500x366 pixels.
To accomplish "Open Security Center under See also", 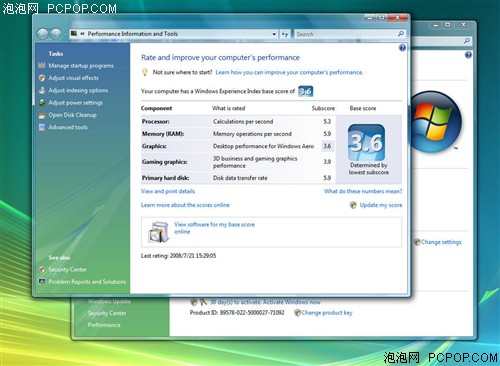I will point(68,269).
